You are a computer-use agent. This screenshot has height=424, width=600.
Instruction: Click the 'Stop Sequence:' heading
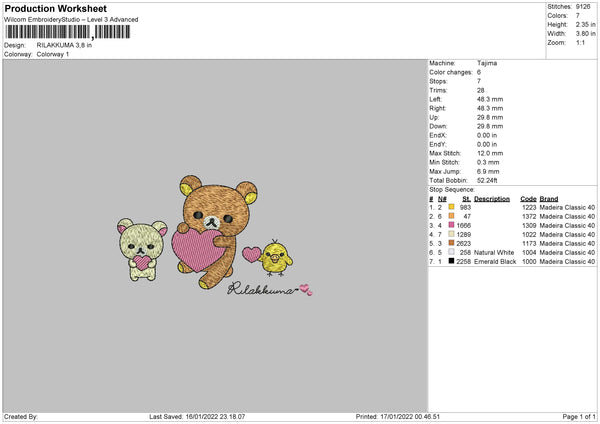452,190
